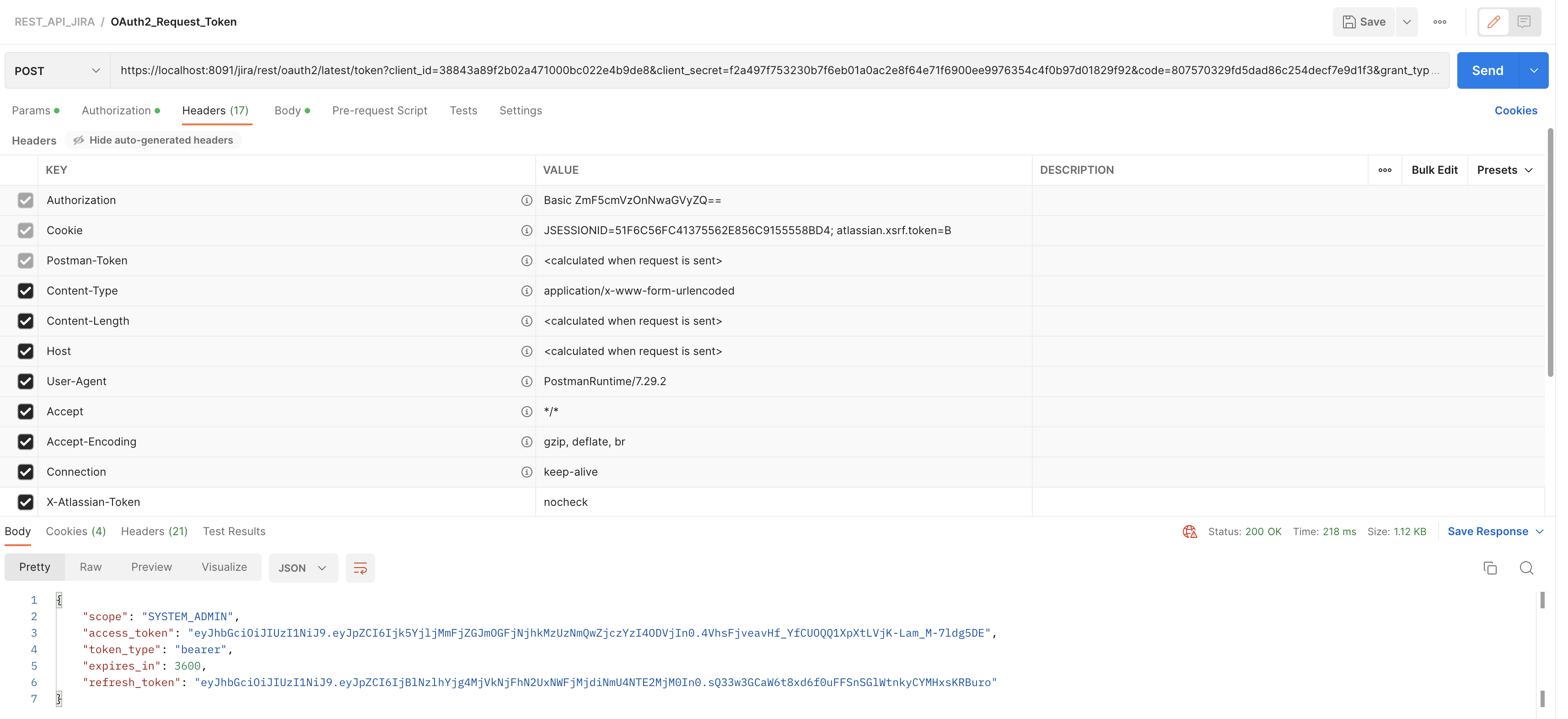1568x719 pixels.
Task: Click info icon for Content-Type header
Action: [x=526, y=291]
